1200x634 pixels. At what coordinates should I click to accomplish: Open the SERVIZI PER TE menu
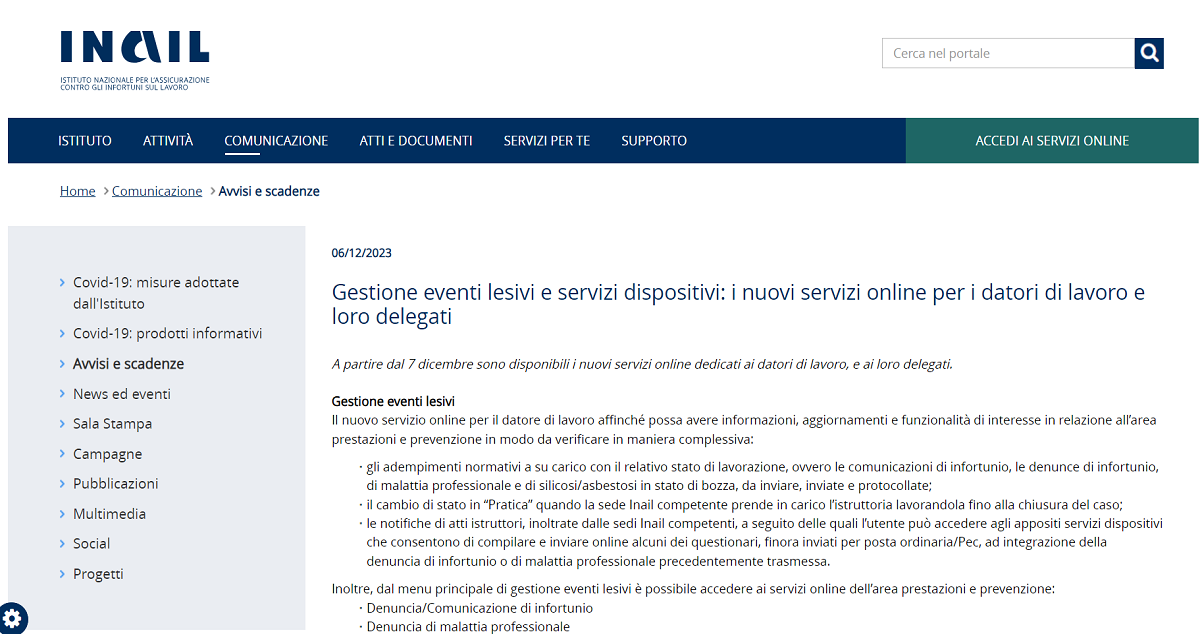(x=547, y=141)
